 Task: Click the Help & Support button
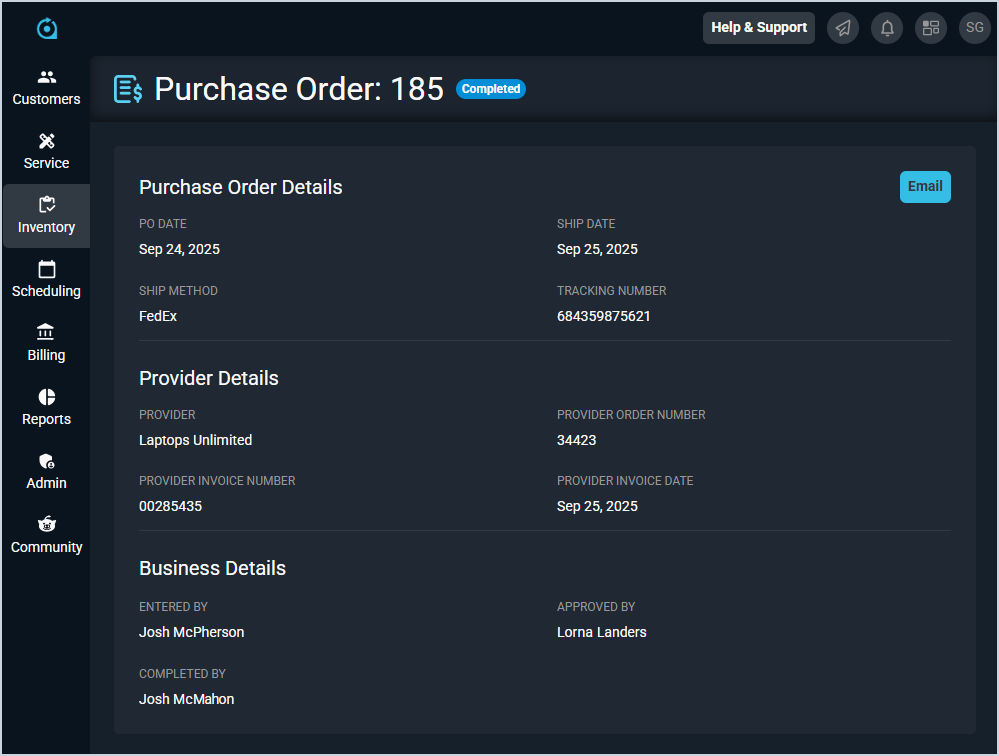point(759,28)
